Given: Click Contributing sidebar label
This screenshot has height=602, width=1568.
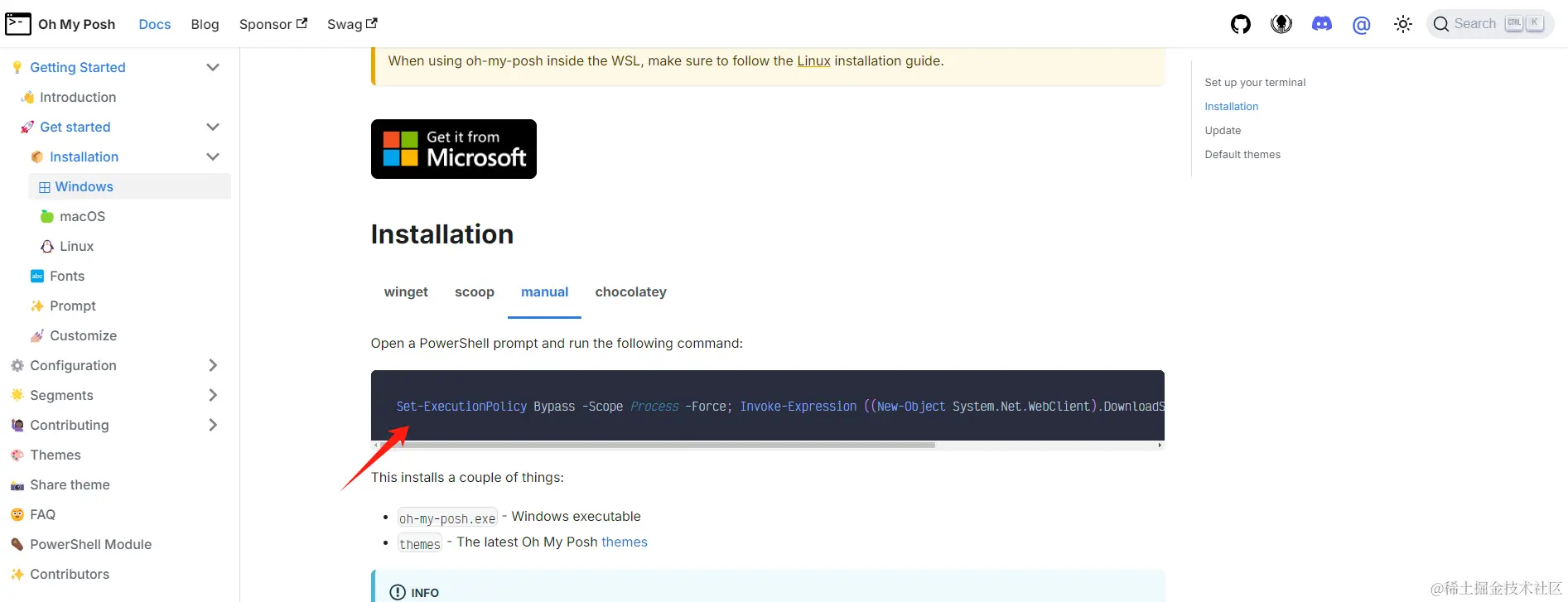Looking at the screenshot, I should (x=70, y=425).
